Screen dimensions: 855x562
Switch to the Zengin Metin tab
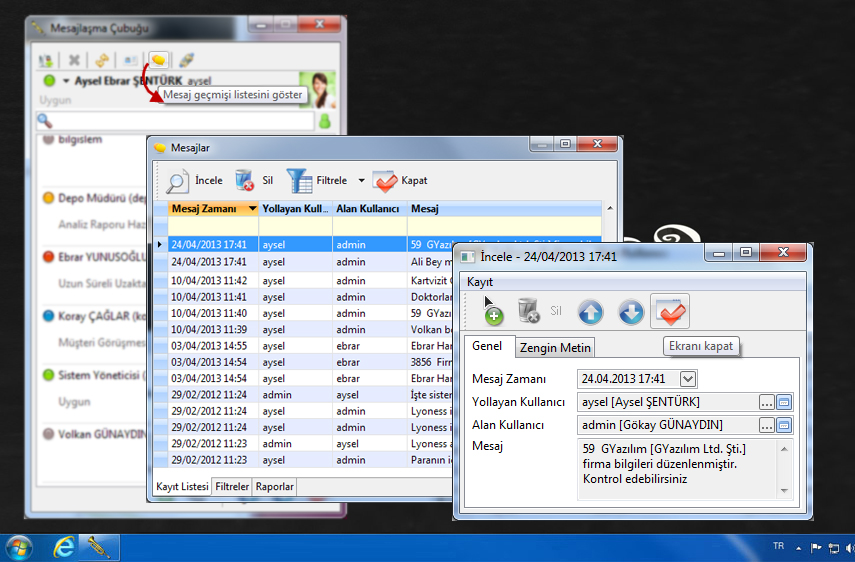click(x=555, y=347)
